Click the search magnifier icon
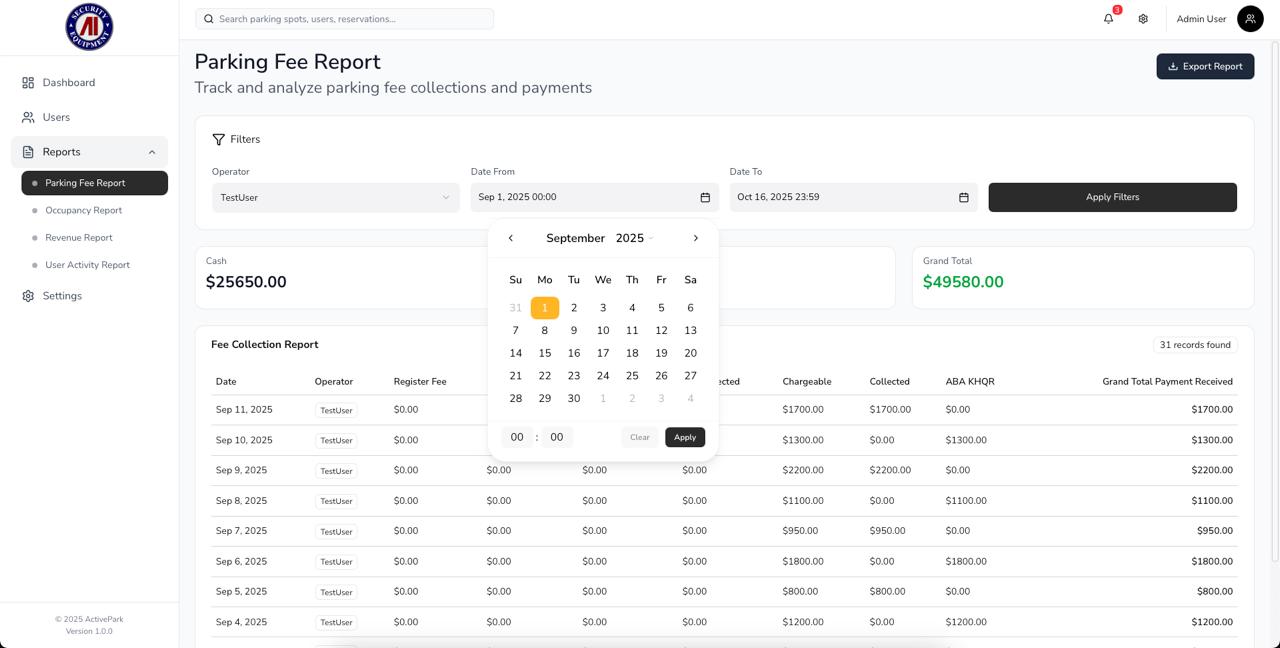The image size is (1280, 648). point(208,18)
